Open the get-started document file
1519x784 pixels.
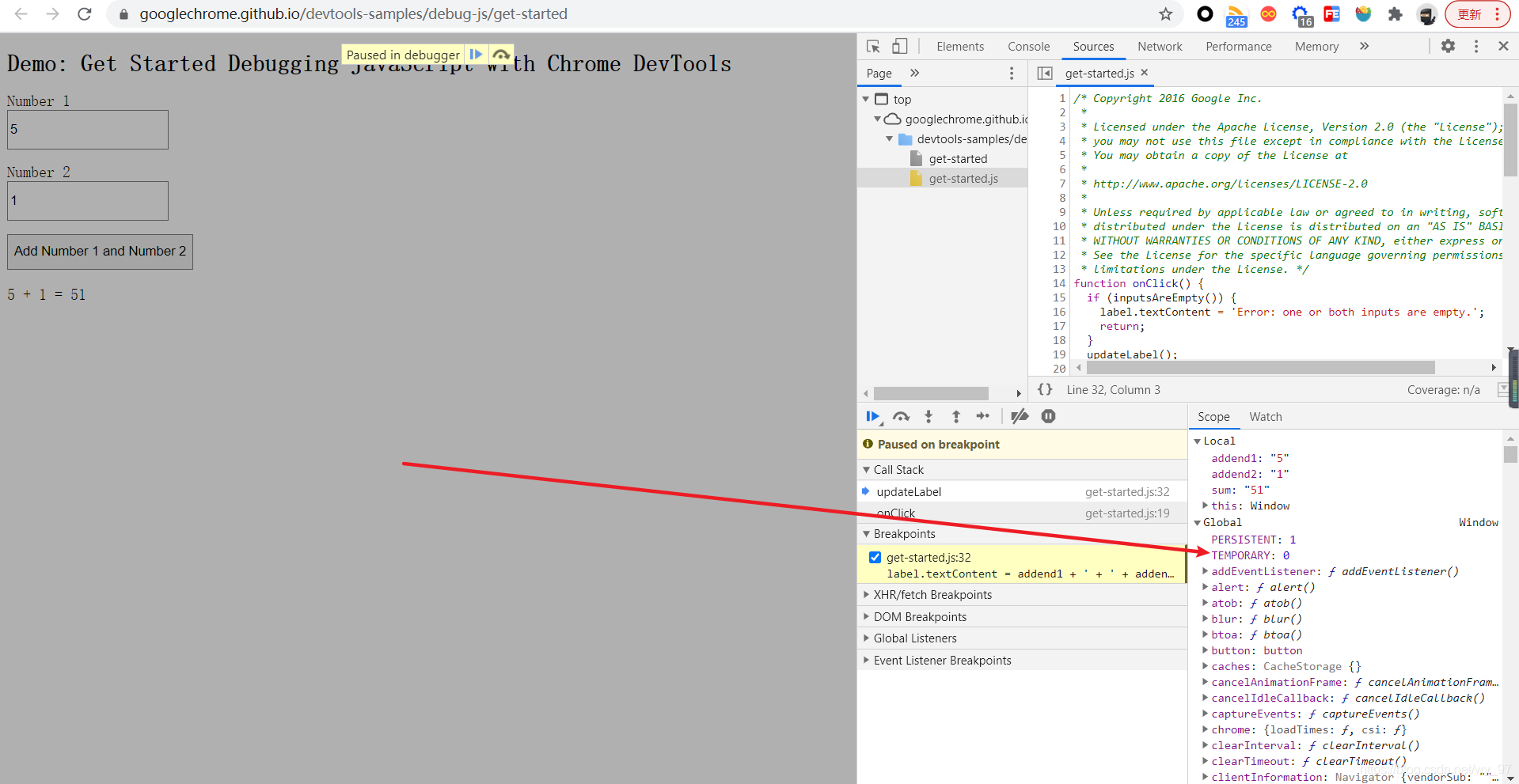[958, 159]
